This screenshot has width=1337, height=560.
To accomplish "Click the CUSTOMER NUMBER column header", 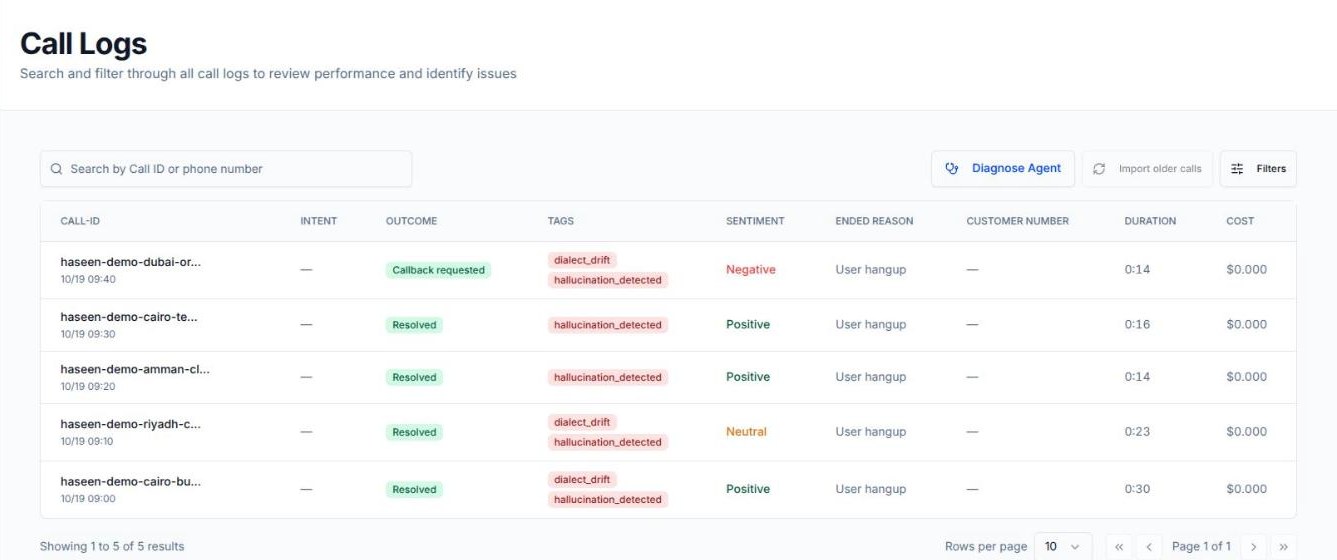I will pos(1017,221).
